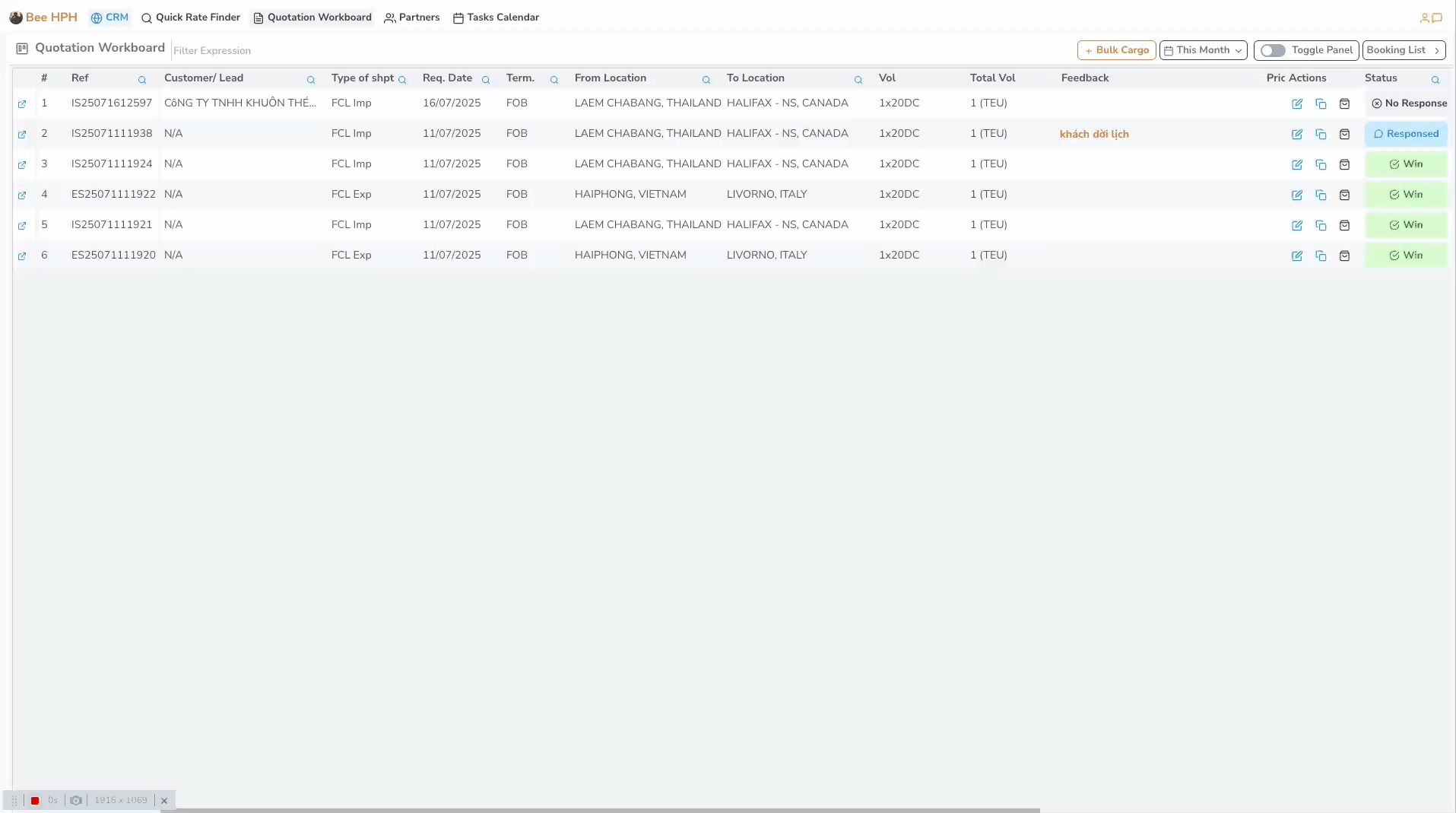This screenshot has width=1456, height=813.
Task: Click the search icon in From Location header
Action: (706, 80)
